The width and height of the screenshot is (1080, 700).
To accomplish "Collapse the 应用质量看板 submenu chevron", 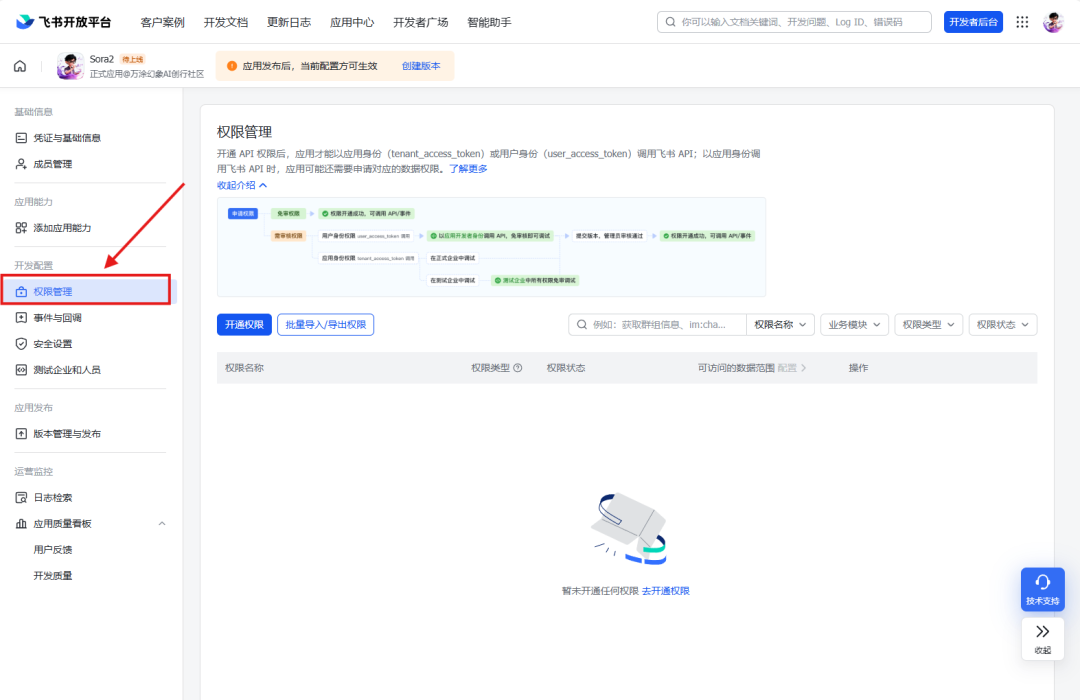I will 162,524.
